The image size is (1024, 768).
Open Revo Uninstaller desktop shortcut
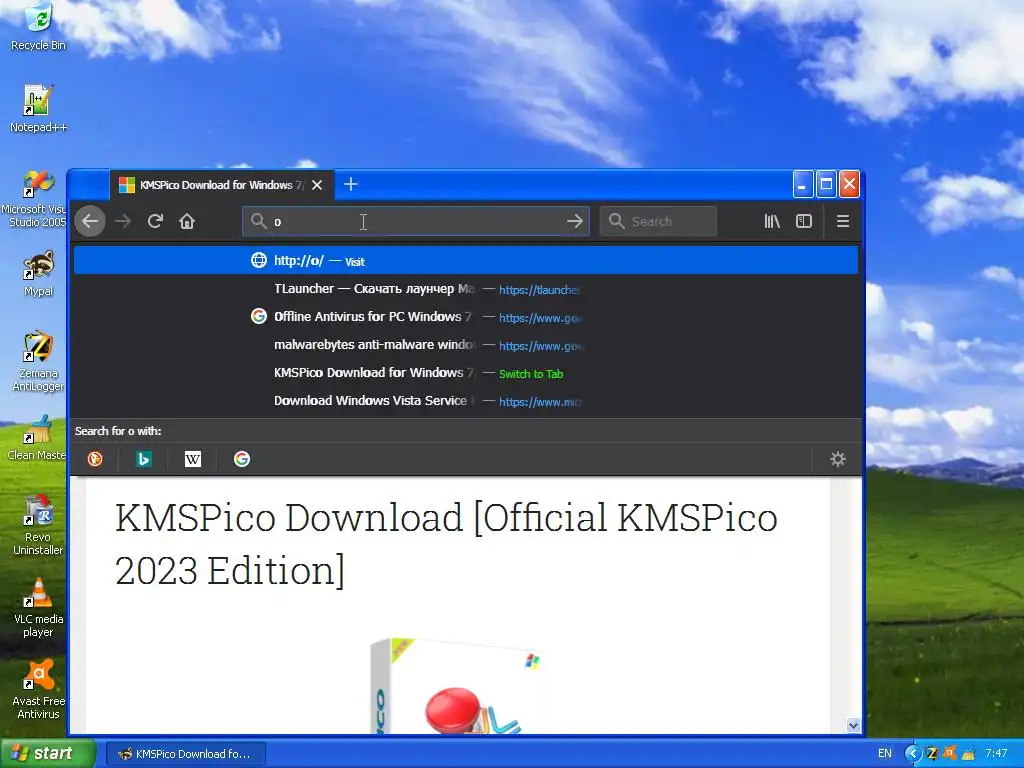pos(38,525)
